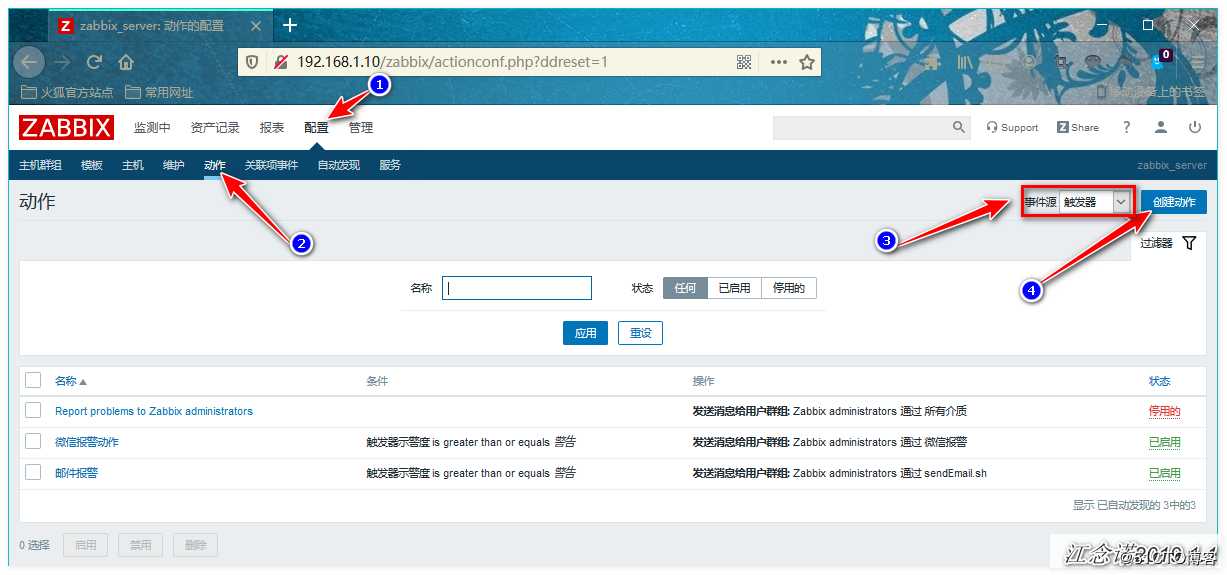Select 任何 status filter option

click(685, 288)
